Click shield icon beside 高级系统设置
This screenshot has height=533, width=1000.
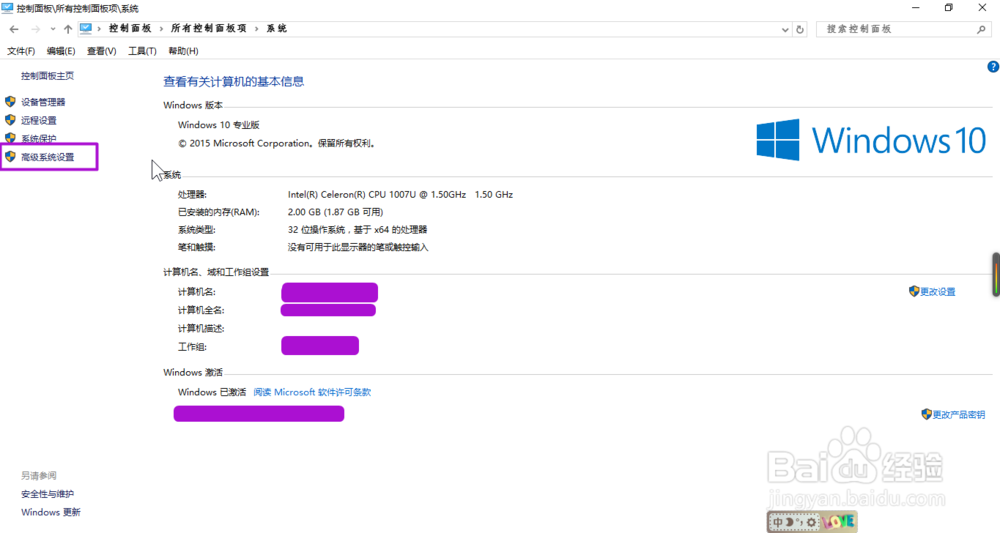(10, 156)
